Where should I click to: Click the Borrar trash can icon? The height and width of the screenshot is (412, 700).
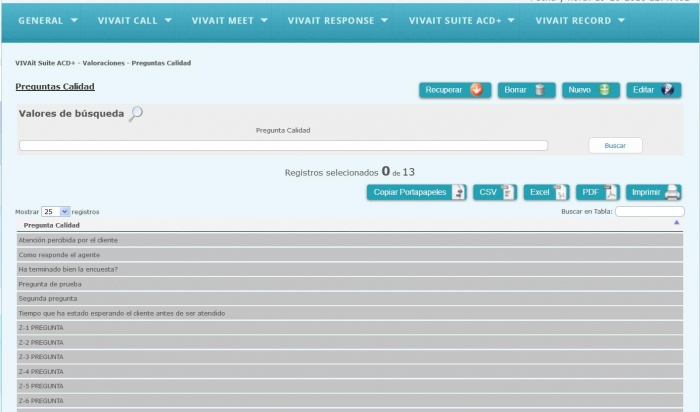point(540,90)
